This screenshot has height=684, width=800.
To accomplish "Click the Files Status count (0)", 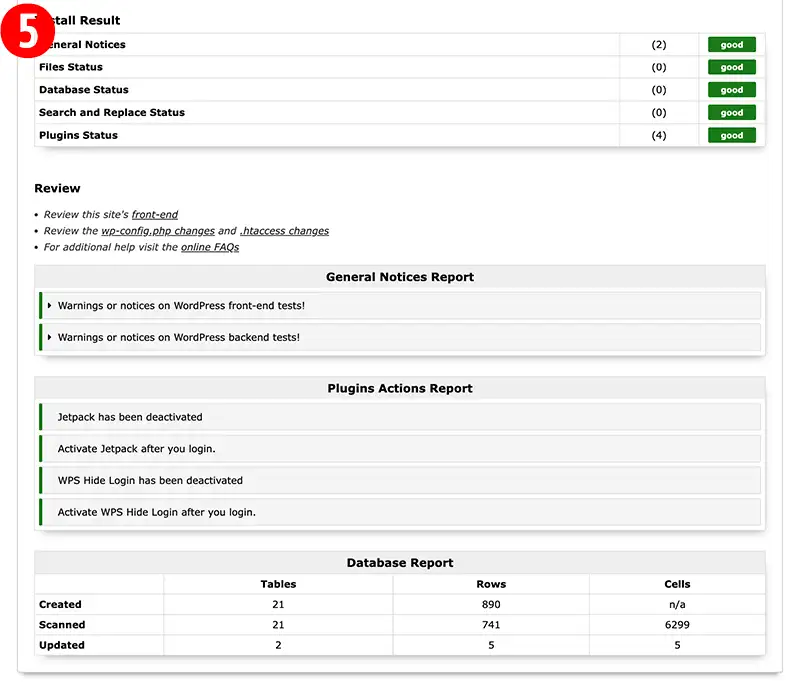I will click(x=659, y=67).
